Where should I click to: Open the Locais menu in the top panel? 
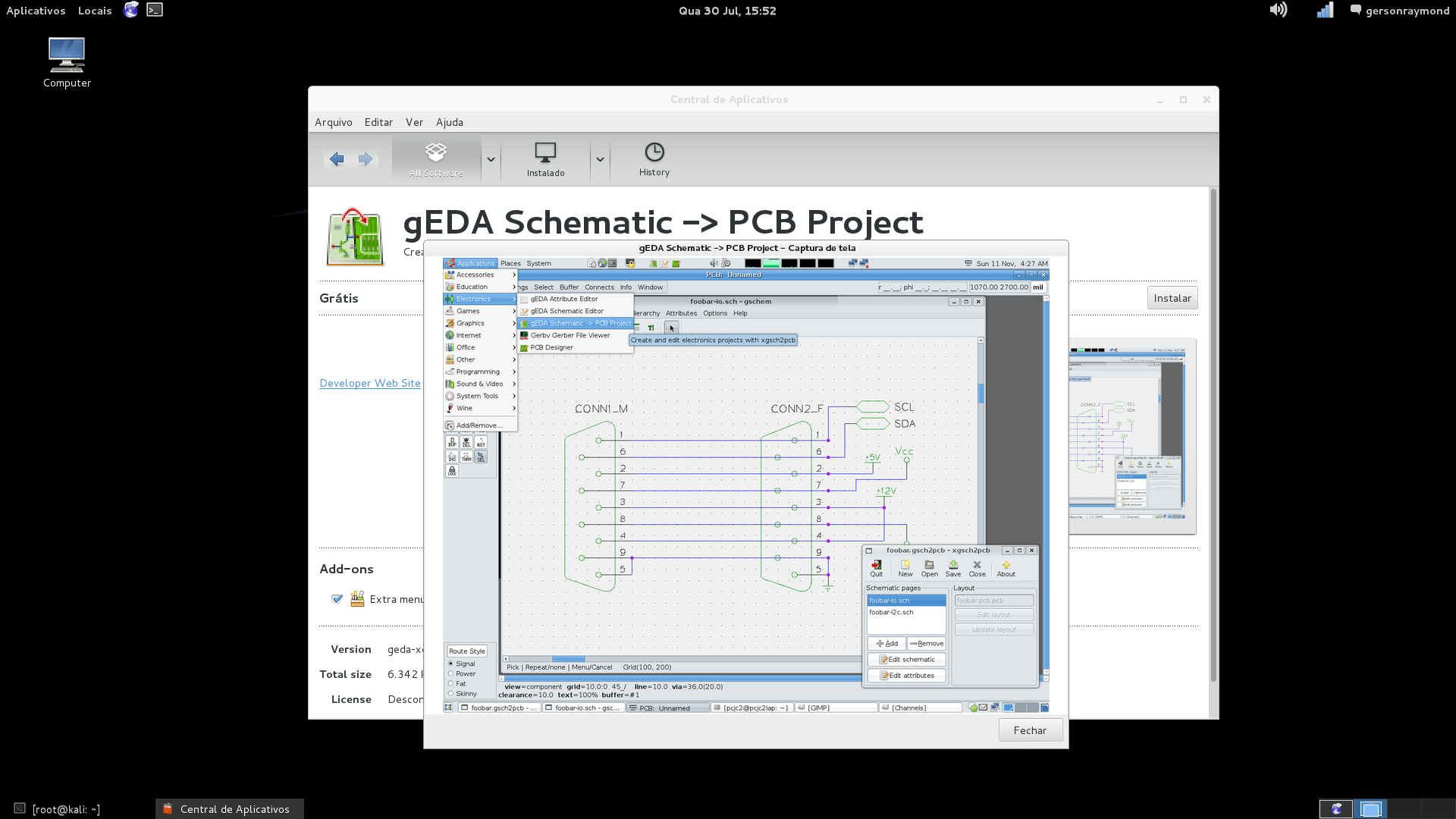pos(95,11)
